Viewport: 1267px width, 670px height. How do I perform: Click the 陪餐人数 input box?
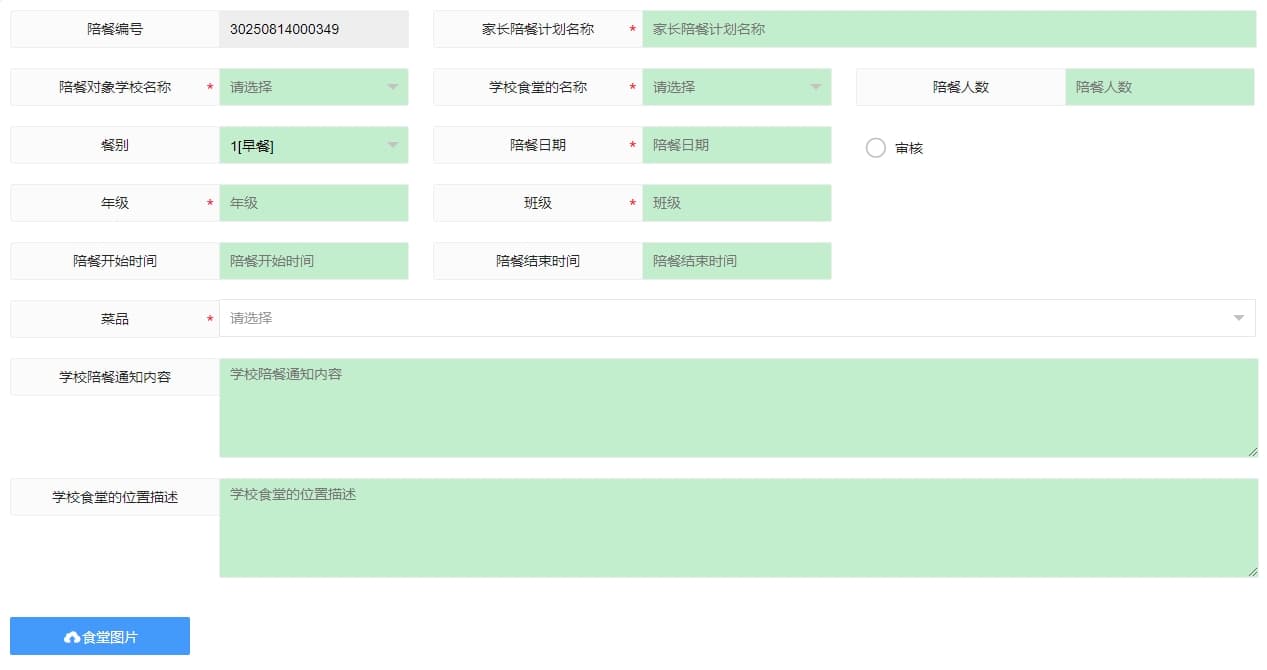click(x=1160, y=87)
